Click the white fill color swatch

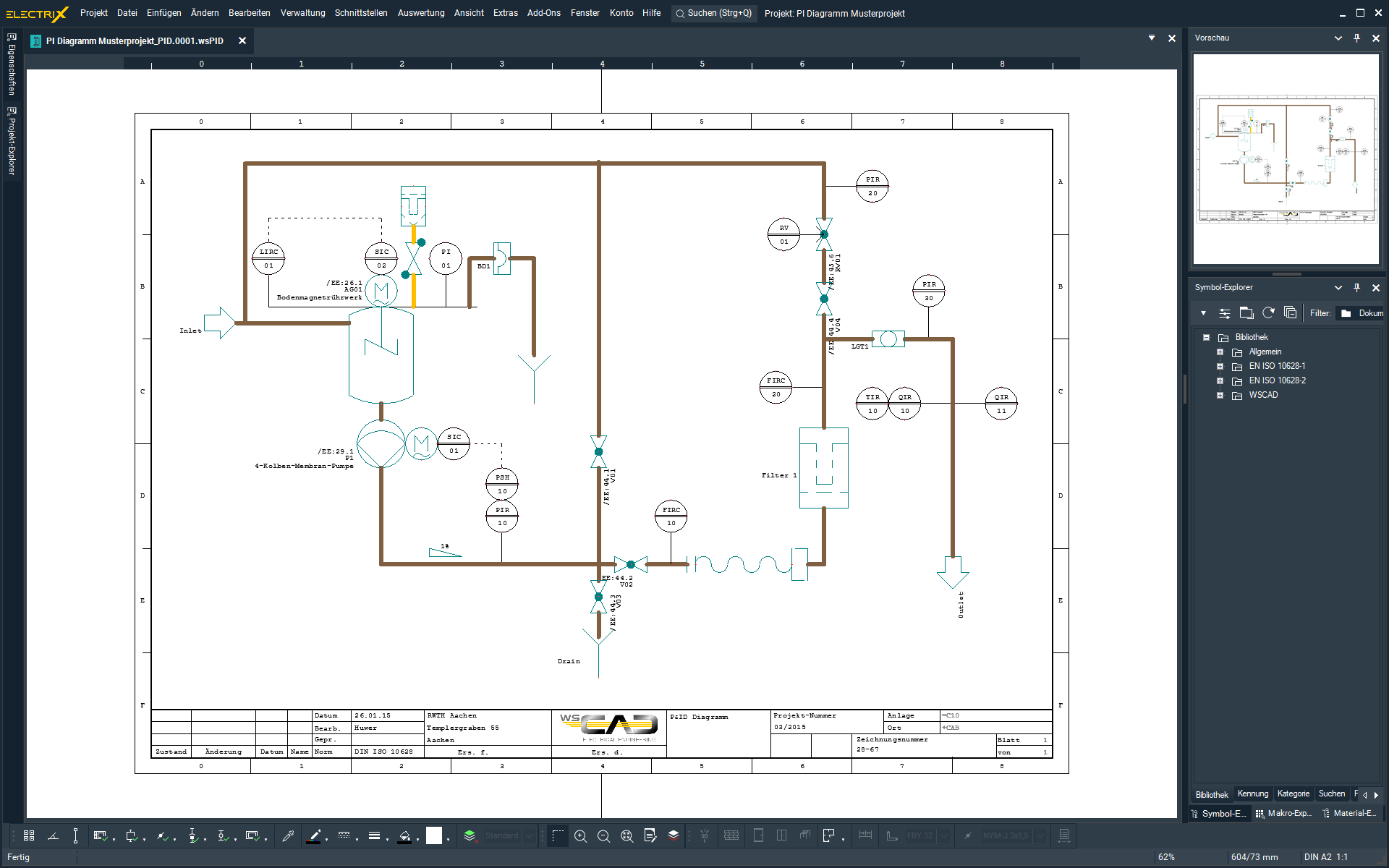[x=433, y=836]
